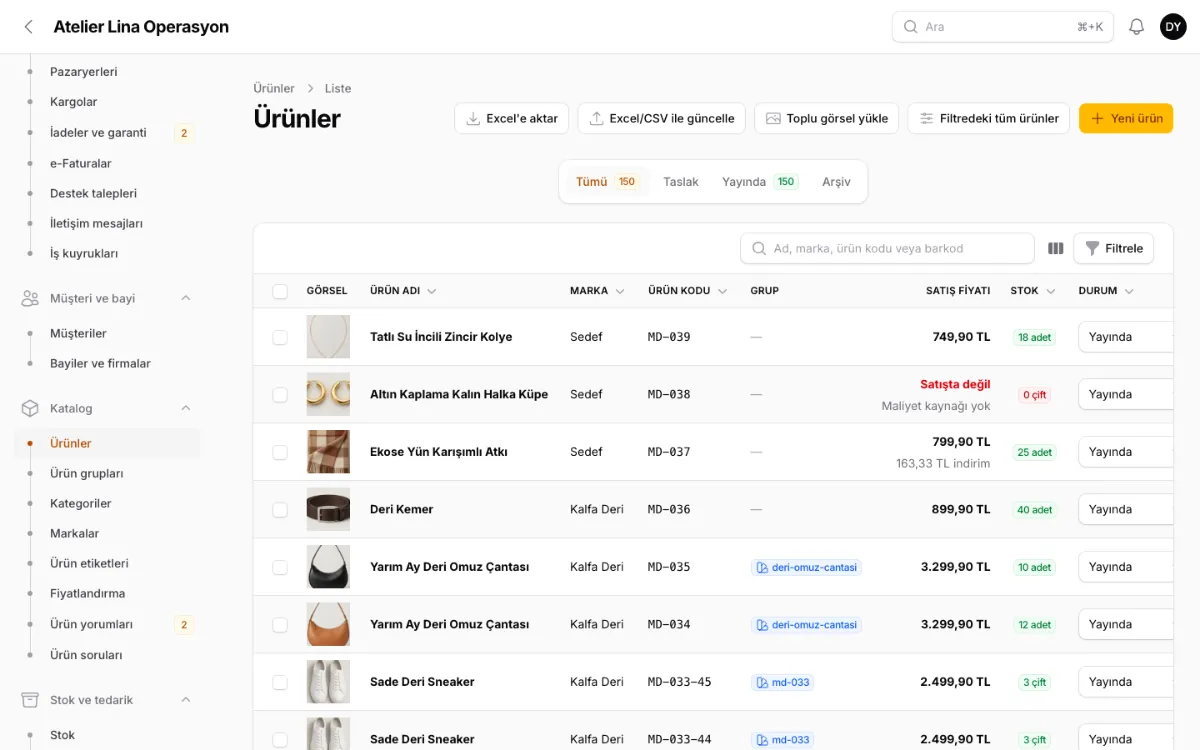Open deri-omuz-cantasi group tag for MD-034
This screenshot has width=1200, height=750.
(806, 625)
